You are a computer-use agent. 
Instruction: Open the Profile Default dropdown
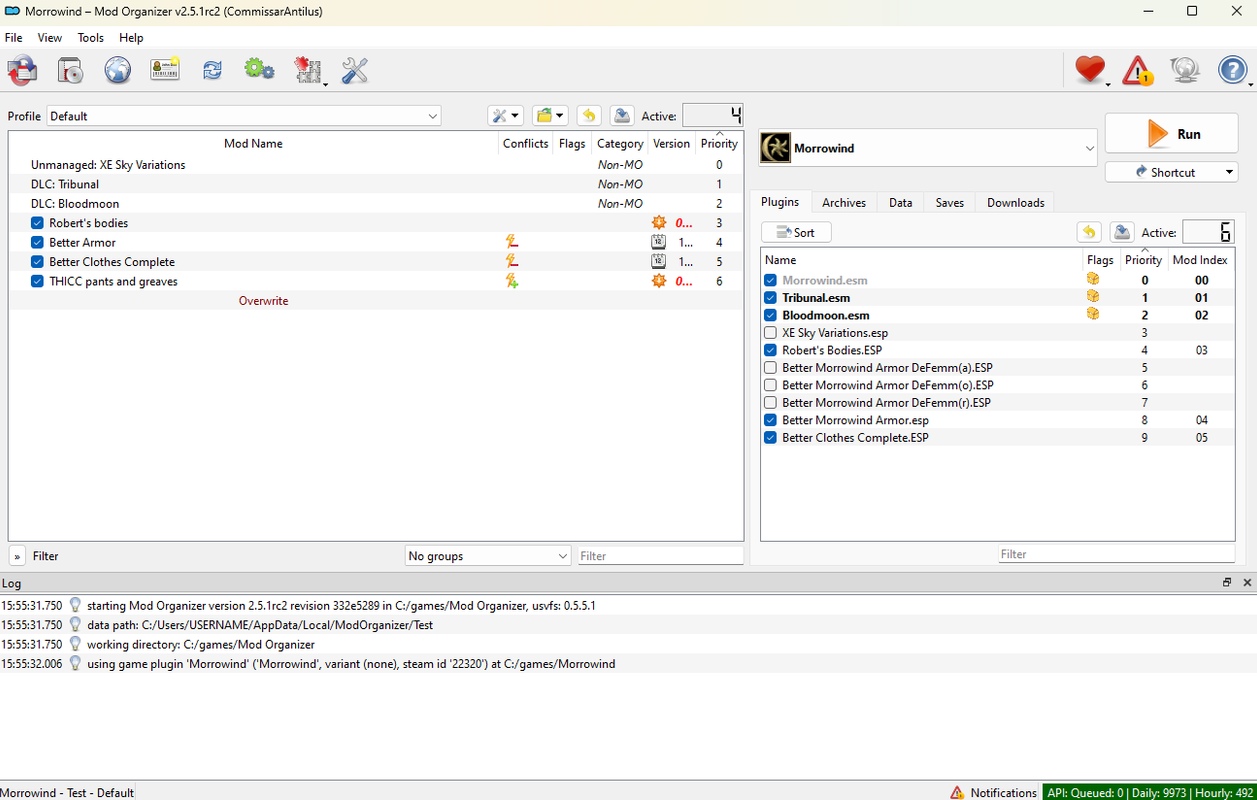click(x=244, y=116)
